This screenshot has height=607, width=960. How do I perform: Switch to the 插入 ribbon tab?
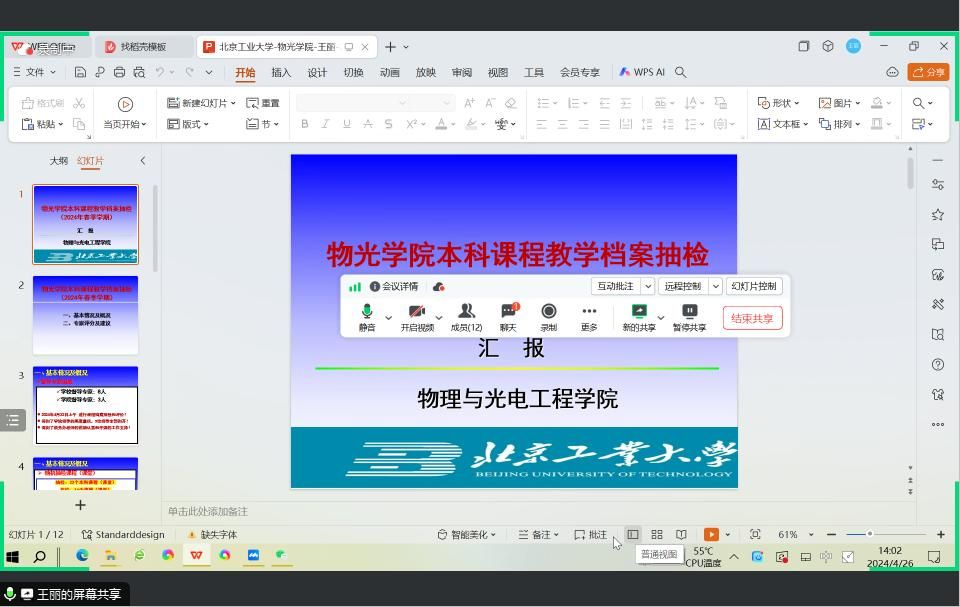[281, 72]
